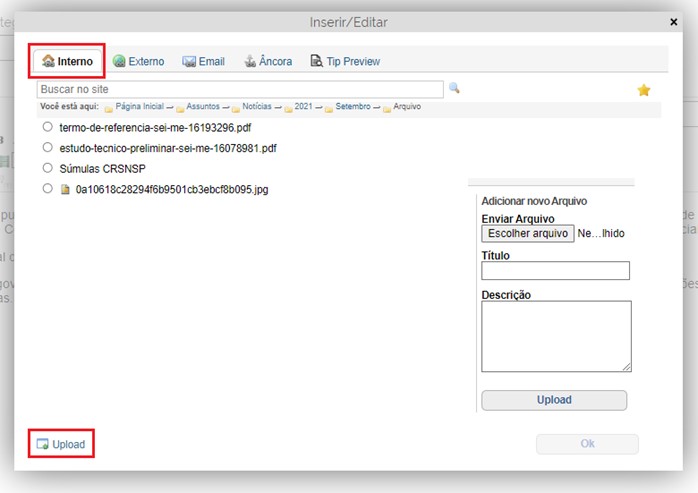The height and width of the screenshot is (493, 698).
Task: Click the Interno tab house icon
Action: click(48, 61)
